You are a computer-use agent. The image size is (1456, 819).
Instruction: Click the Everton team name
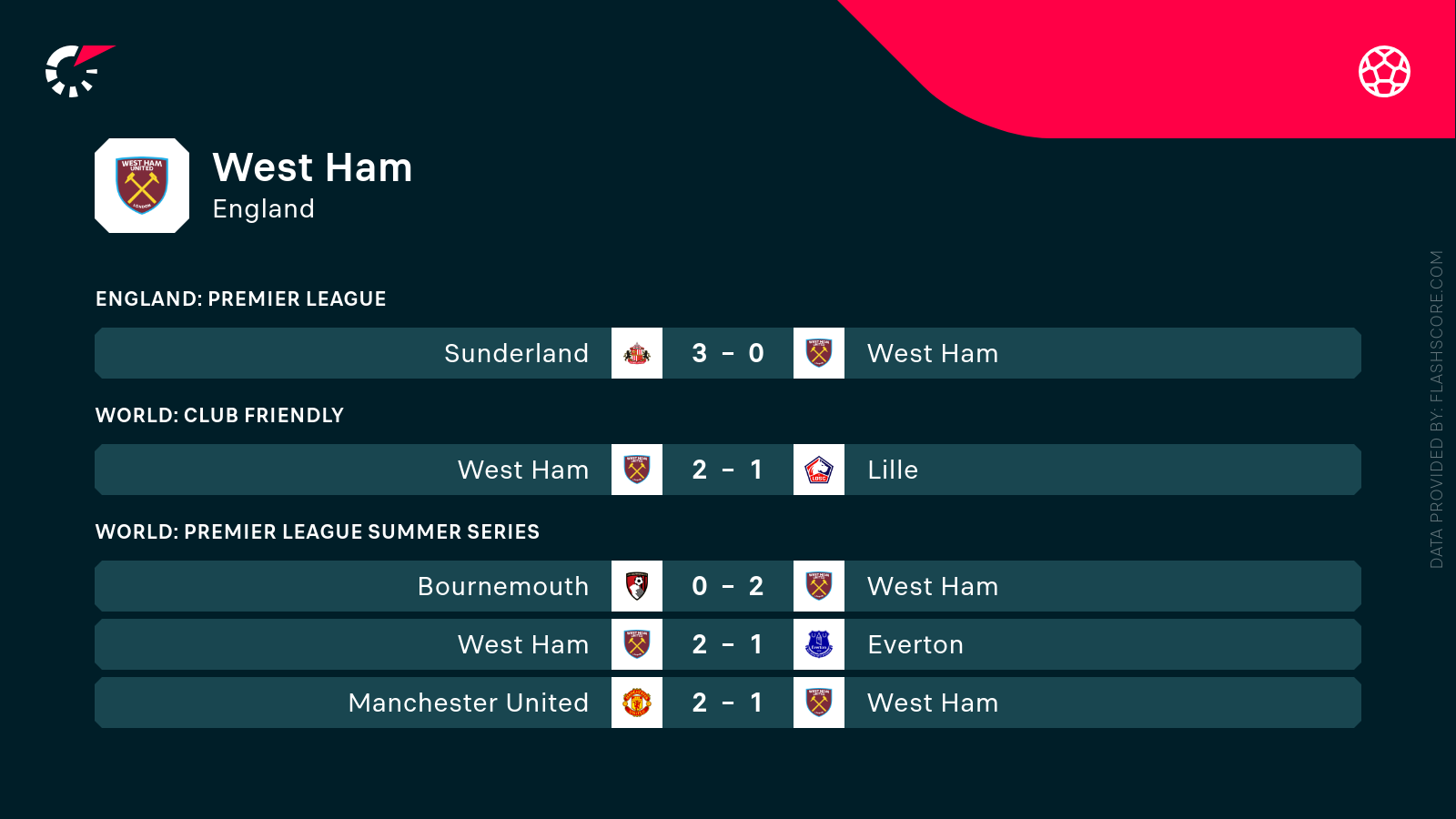(915, 644)
